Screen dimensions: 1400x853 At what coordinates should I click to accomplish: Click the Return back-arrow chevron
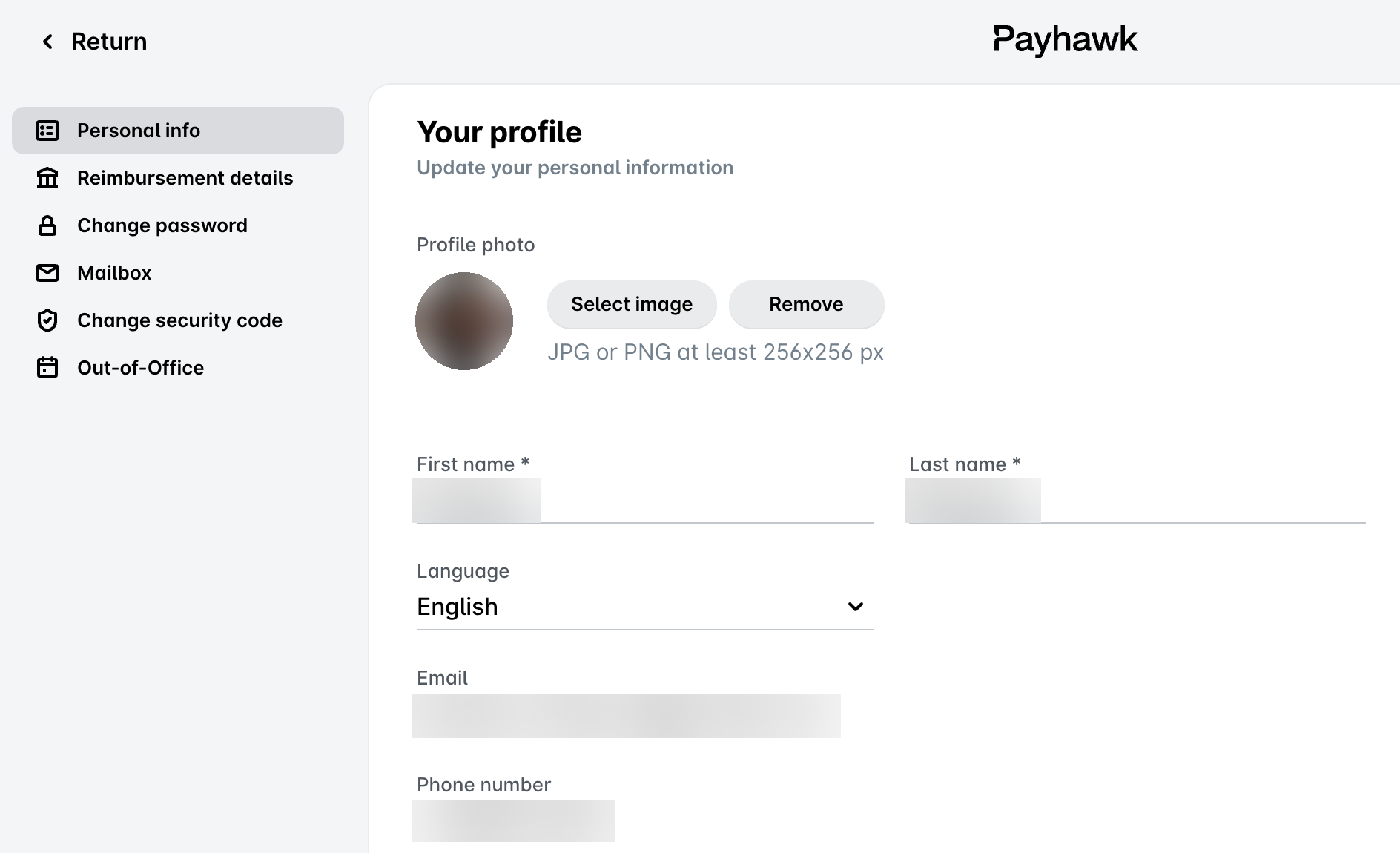coord(47,42)
